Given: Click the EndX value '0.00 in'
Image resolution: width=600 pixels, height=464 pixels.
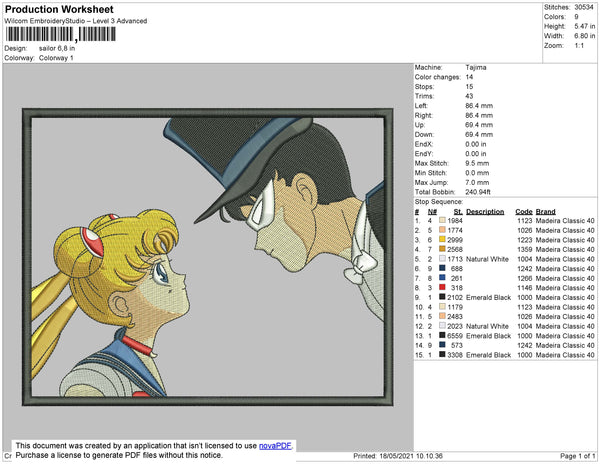Looking at the screenshot, I should tap(476, 144).
